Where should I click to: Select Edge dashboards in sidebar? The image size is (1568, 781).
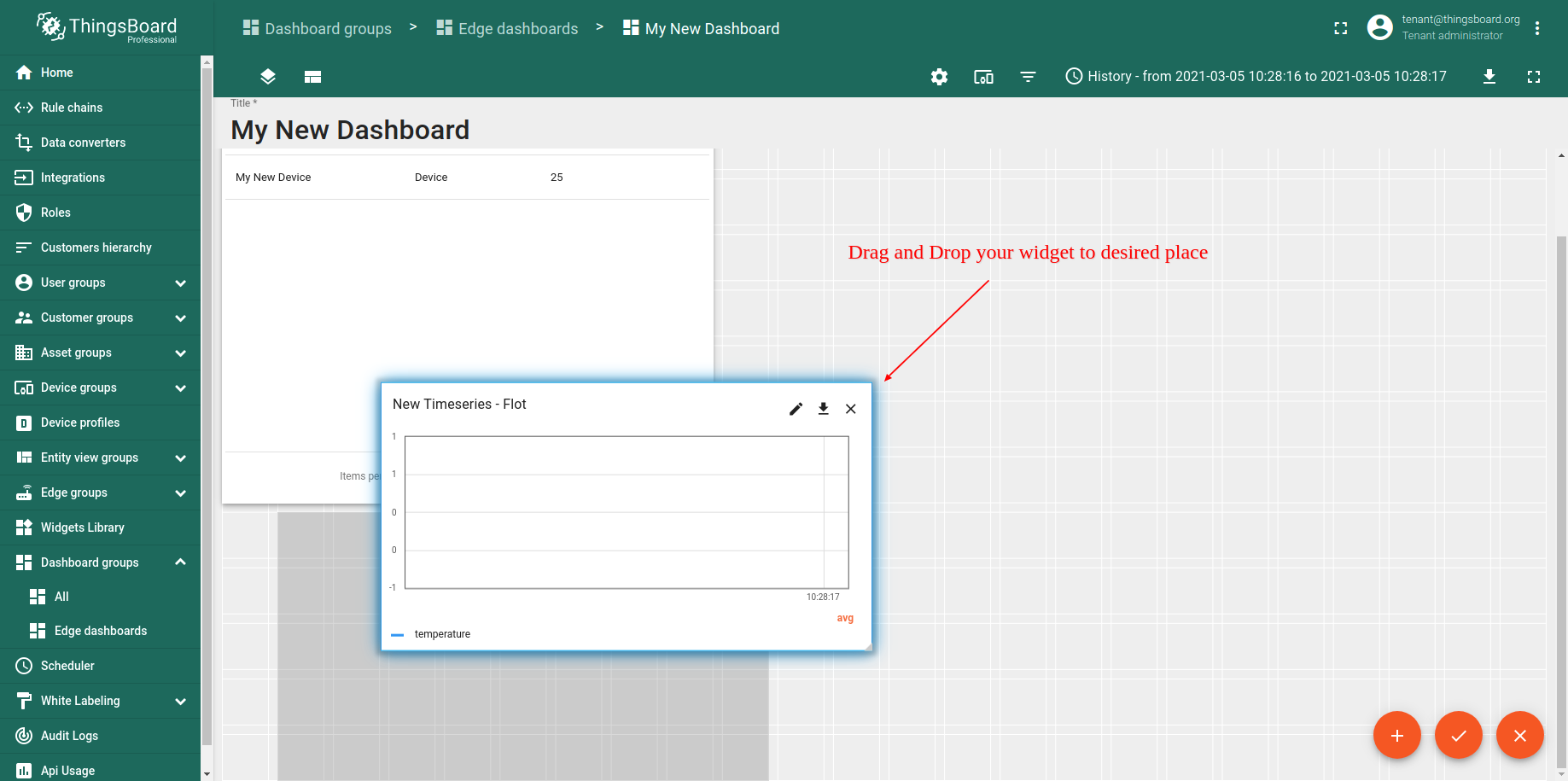tap(100, 631)
